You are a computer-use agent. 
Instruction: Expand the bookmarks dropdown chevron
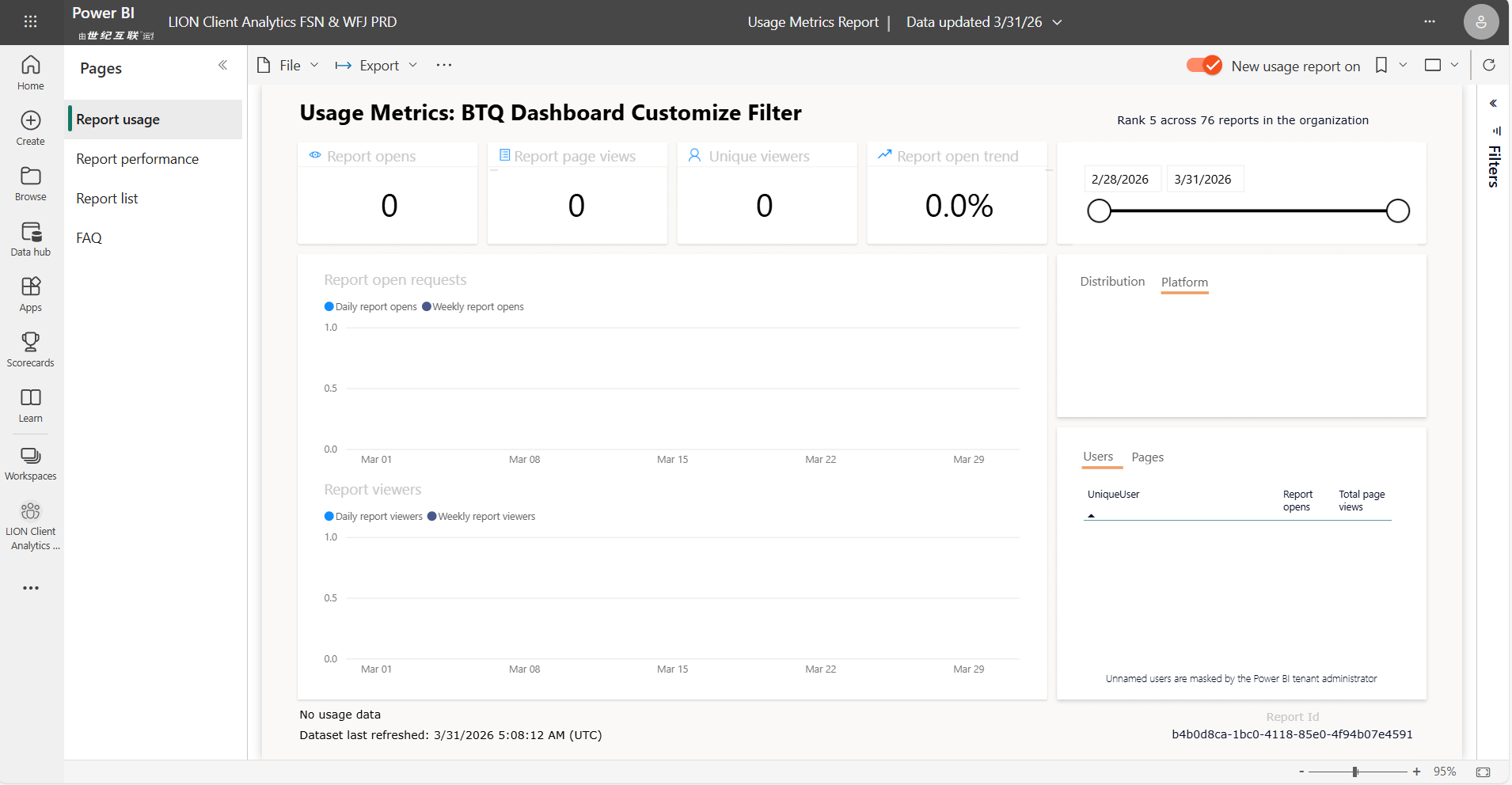1403,65
